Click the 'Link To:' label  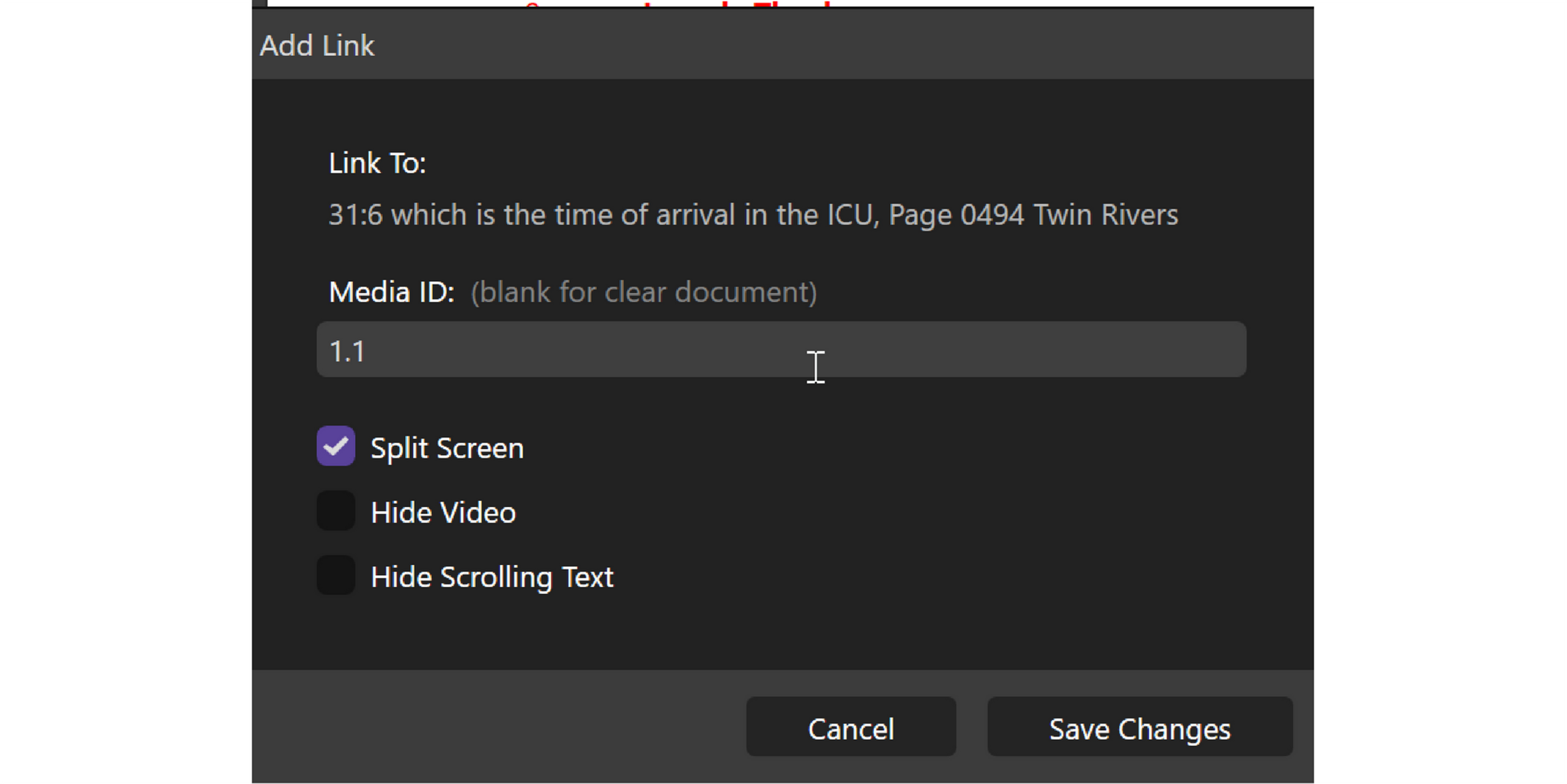click(377, 163)
